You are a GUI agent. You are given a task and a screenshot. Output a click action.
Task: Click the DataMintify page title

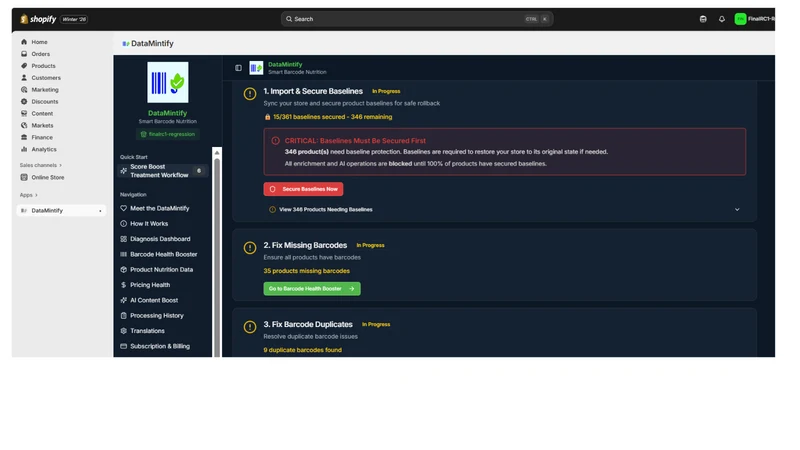pyautogui.click(x=152, y=44)
